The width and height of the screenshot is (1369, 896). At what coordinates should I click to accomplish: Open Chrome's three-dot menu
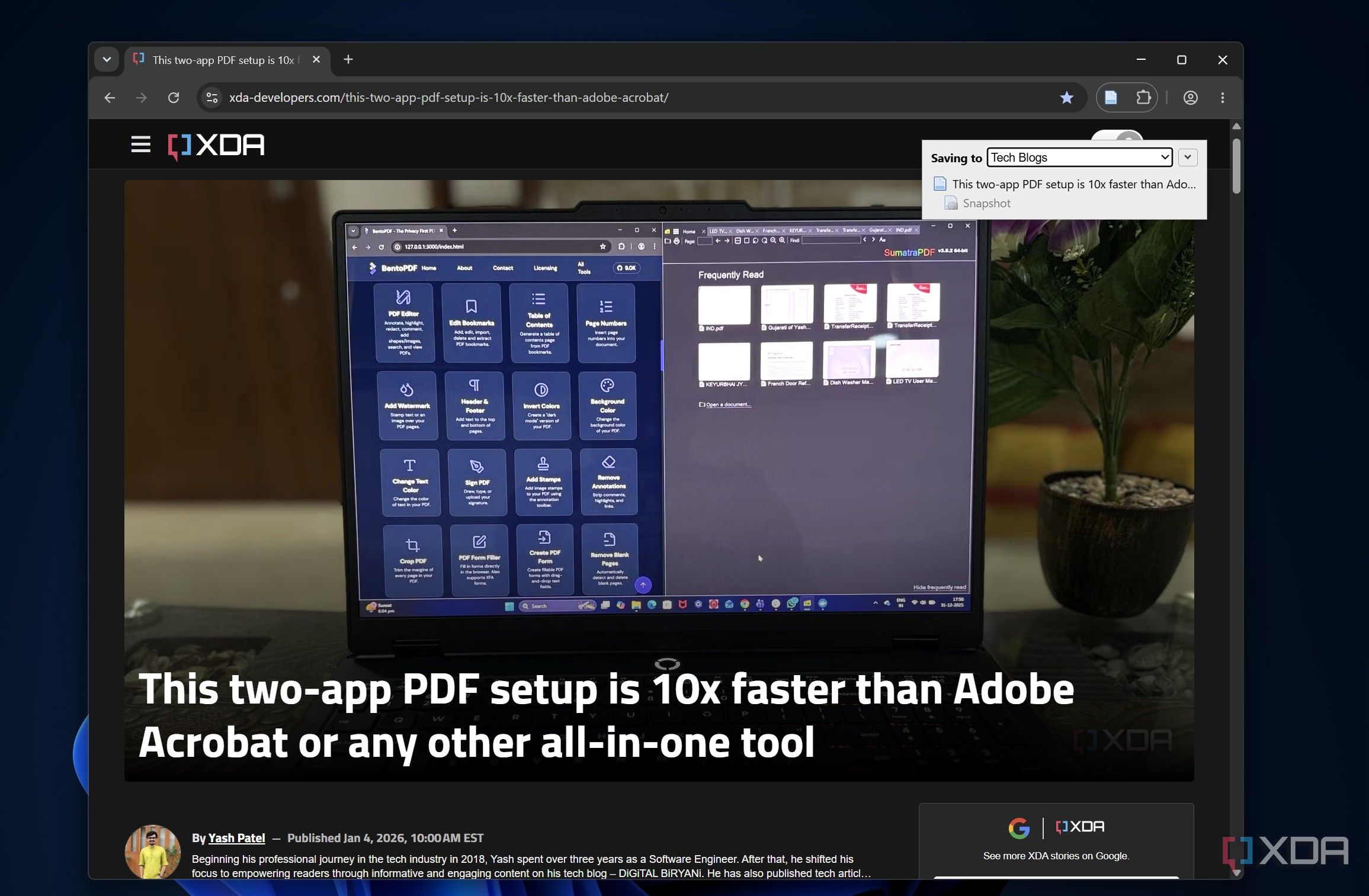[x=1222, y=98]
